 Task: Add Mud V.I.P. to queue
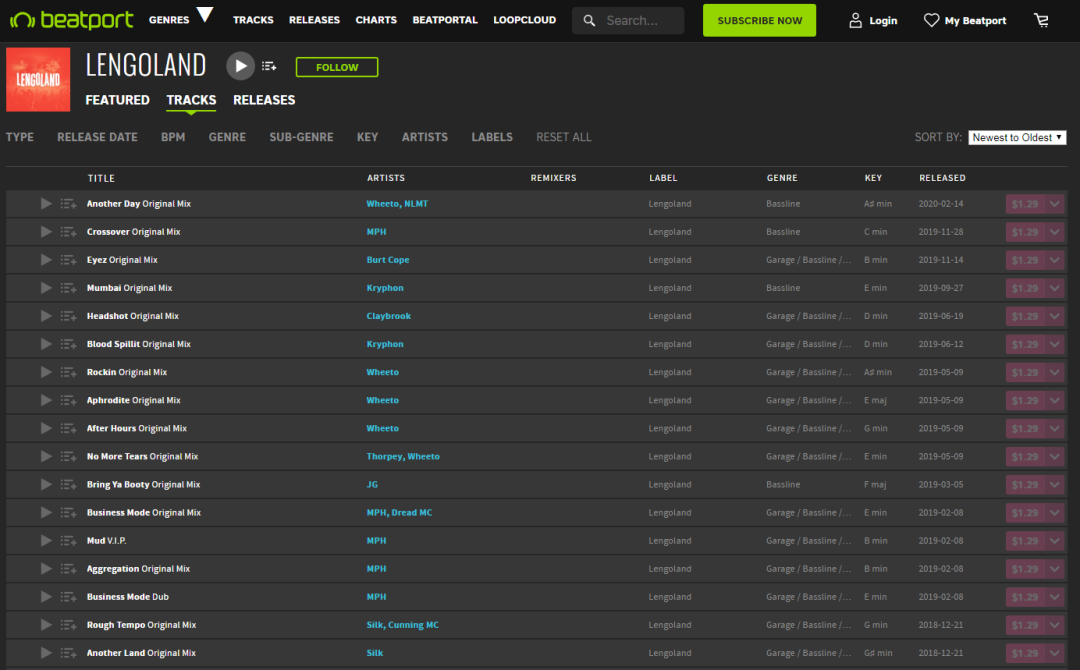68,541
